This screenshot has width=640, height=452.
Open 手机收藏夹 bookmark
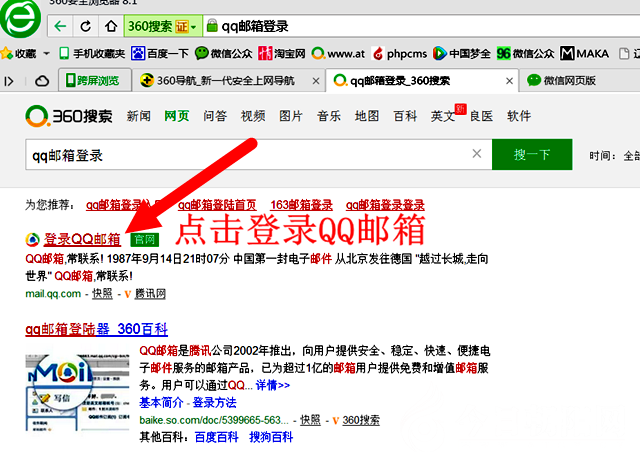click(92, 53)
